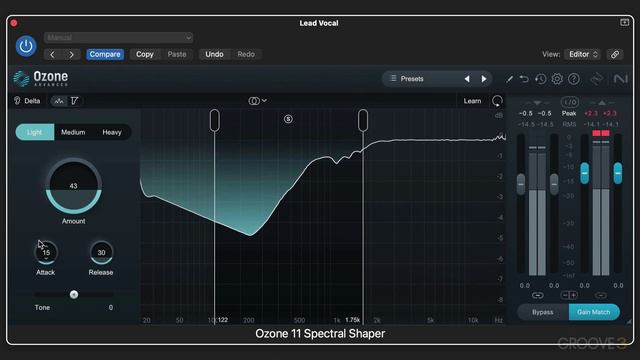The height and width of the screenshot is (360, 640).
Task: Click the Release knob
Action: coord(101,253)
